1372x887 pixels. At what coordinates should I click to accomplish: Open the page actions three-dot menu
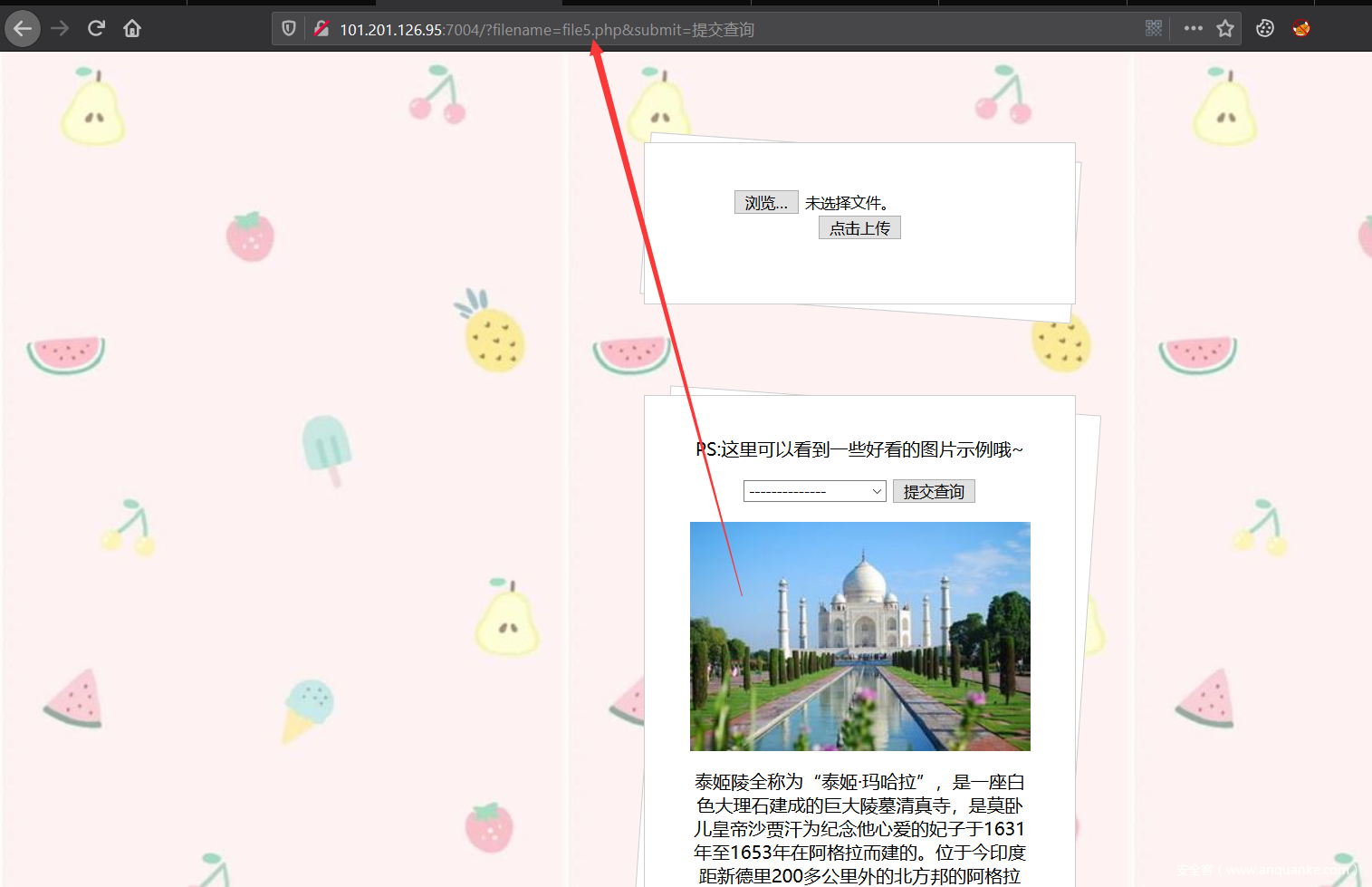[x=1193, y=29]
